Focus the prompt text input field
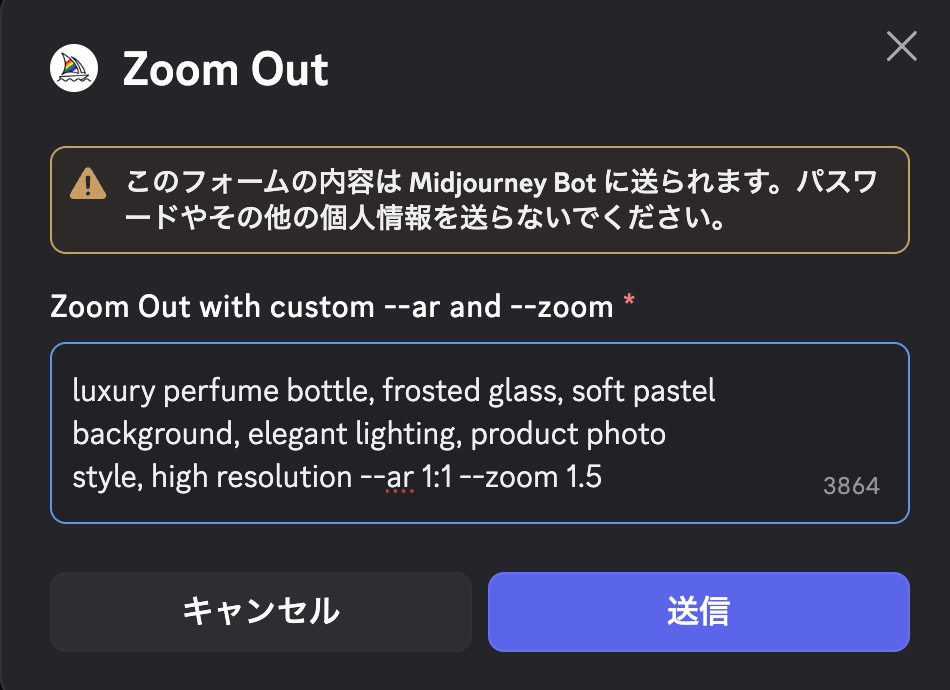Viewport: 950px width, 690px height. point(479,433)
